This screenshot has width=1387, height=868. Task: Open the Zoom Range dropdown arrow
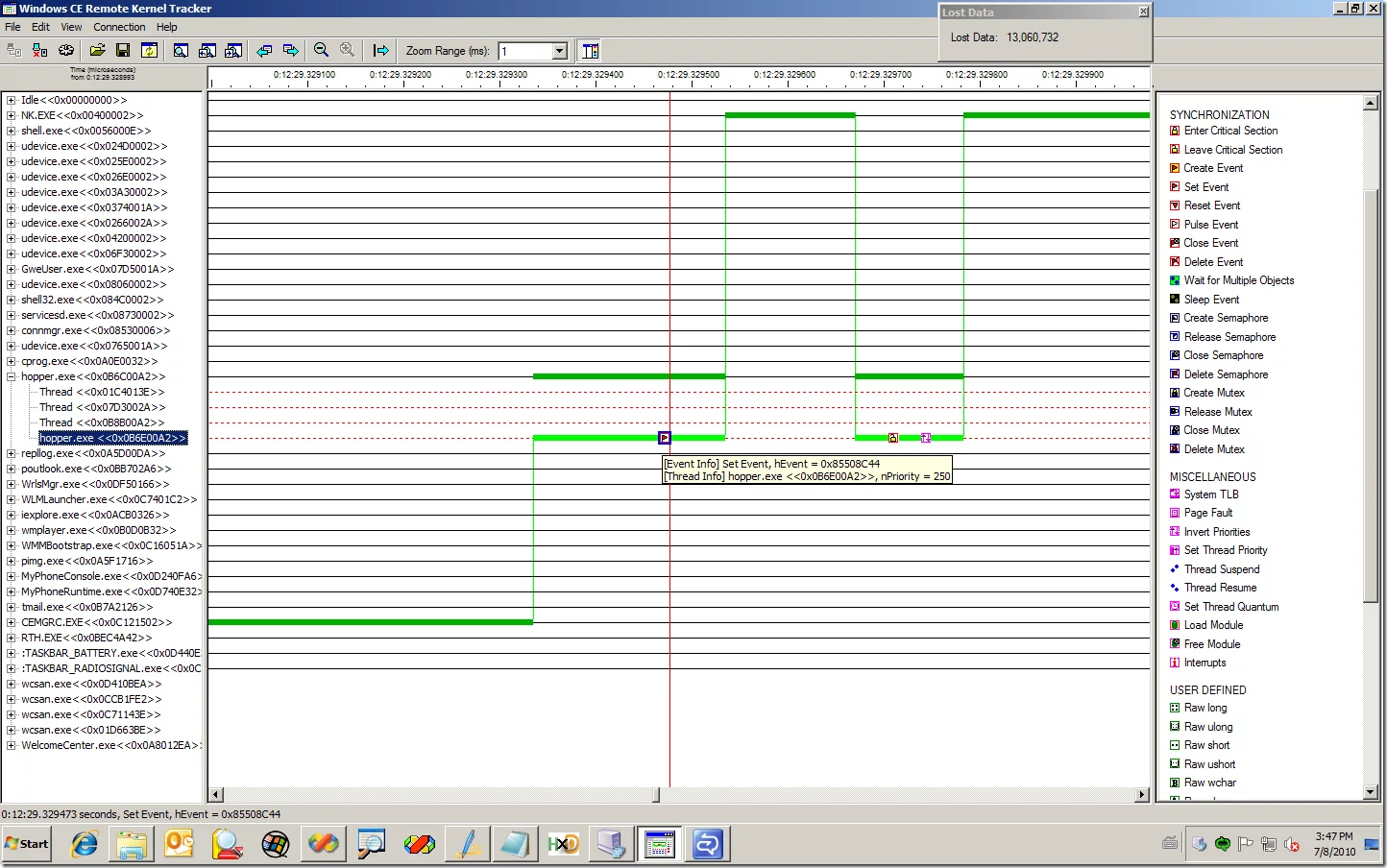560,51
